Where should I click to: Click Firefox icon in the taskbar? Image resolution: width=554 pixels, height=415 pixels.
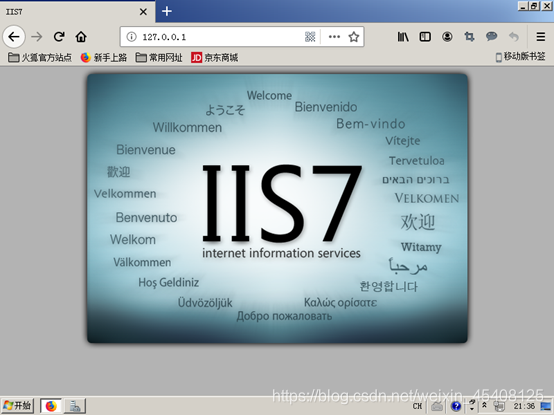(x=51, y=406)
